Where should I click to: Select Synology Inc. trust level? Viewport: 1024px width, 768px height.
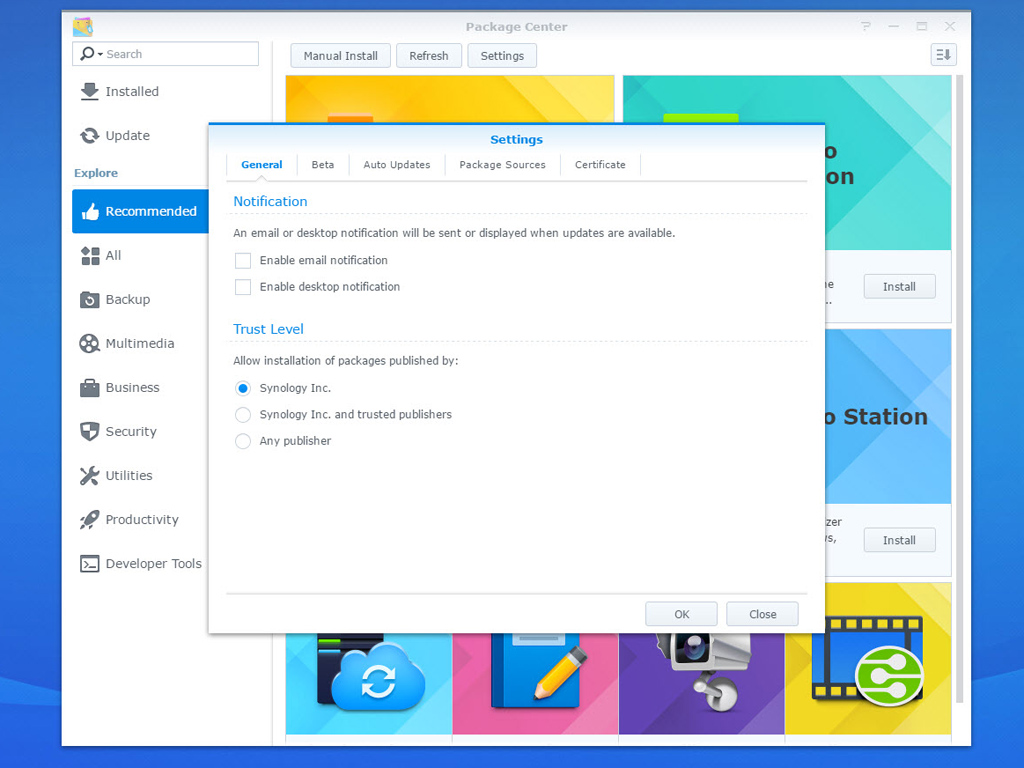243,389
